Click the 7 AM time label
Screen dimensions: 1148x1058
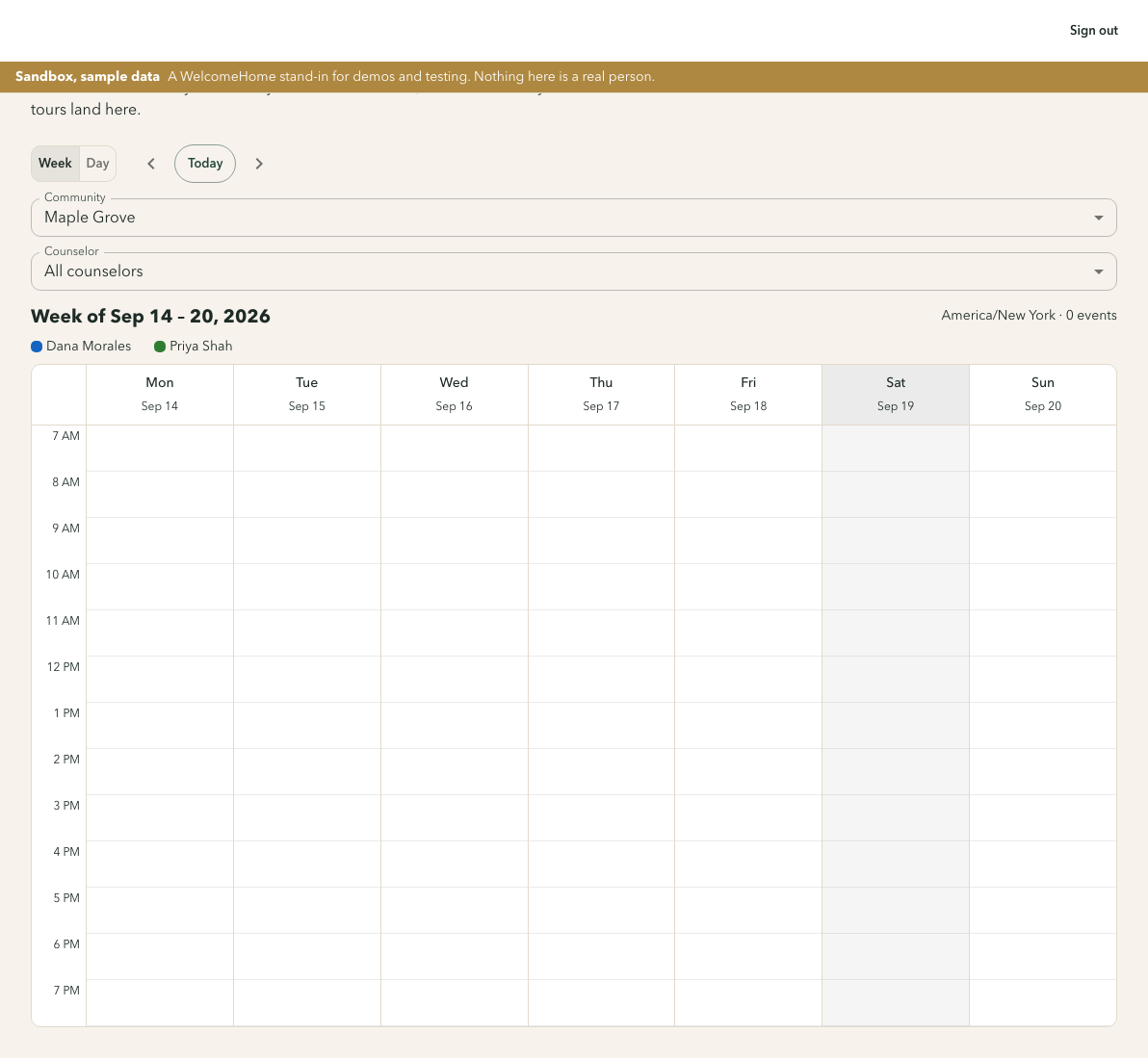point(65,436)
